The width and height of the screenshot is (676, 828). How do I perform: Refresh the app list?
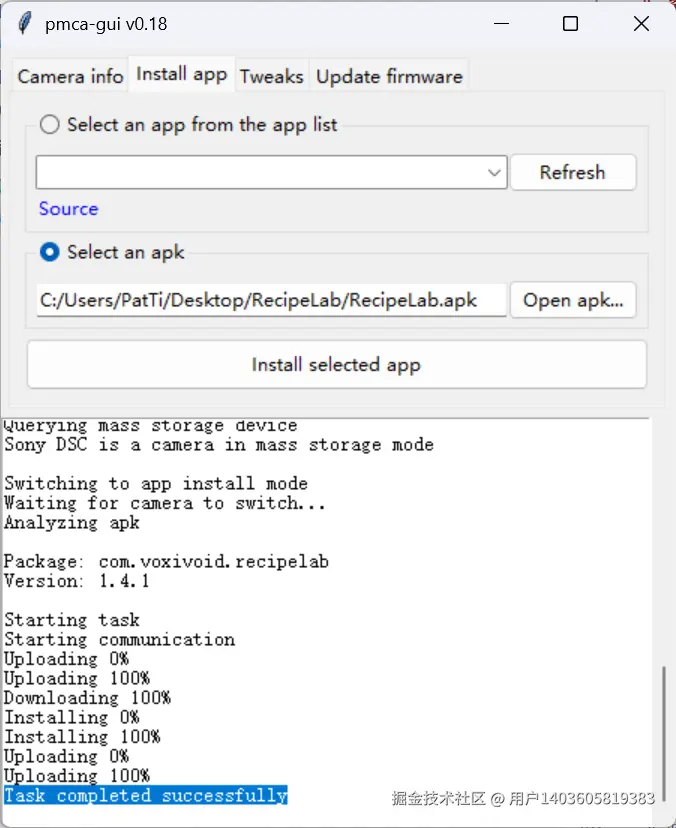pyautogui.click(x=573, y=172)
